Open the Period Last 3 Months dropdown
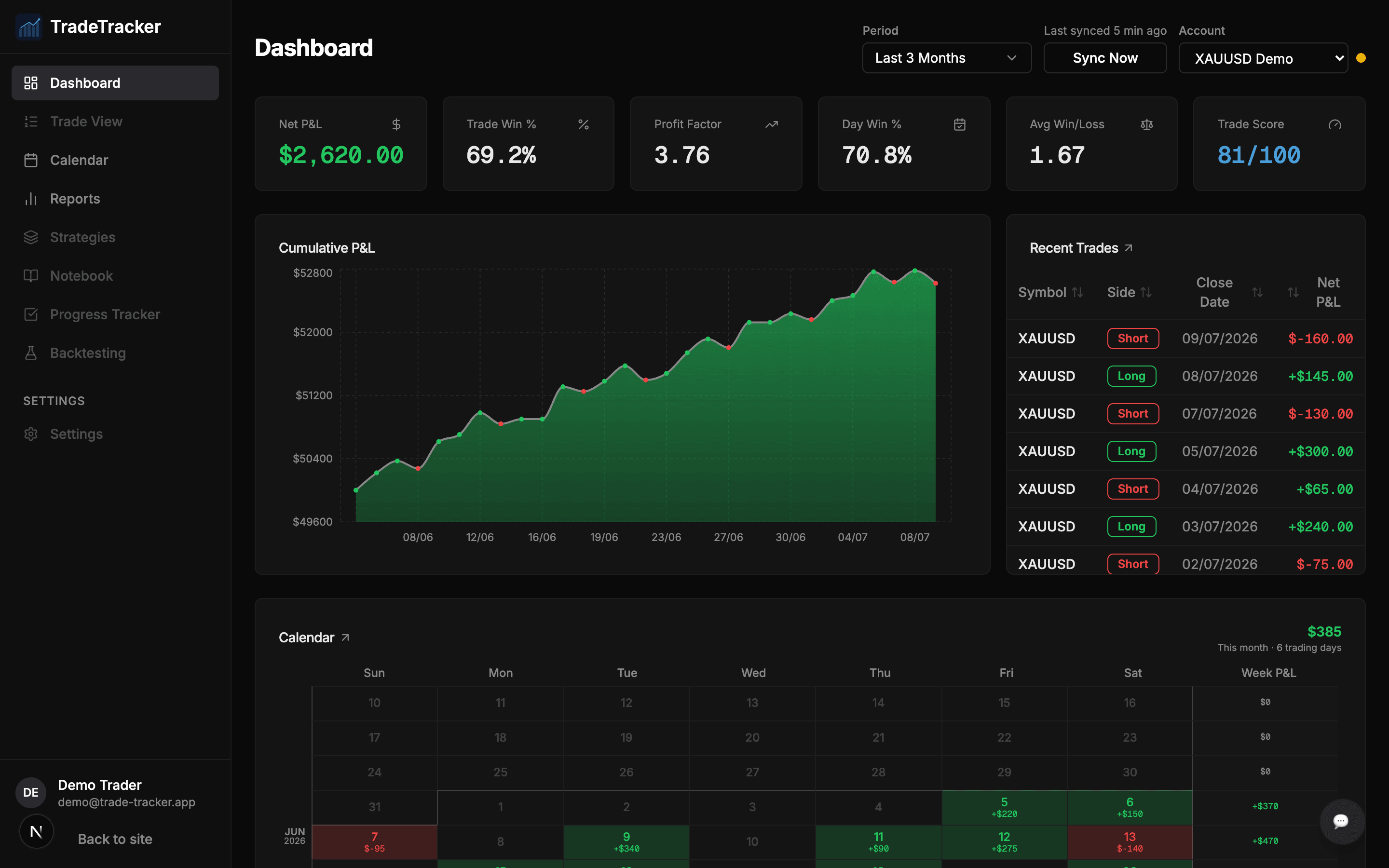The height and width of the screenshot is (868, 1389). point(946,58)
